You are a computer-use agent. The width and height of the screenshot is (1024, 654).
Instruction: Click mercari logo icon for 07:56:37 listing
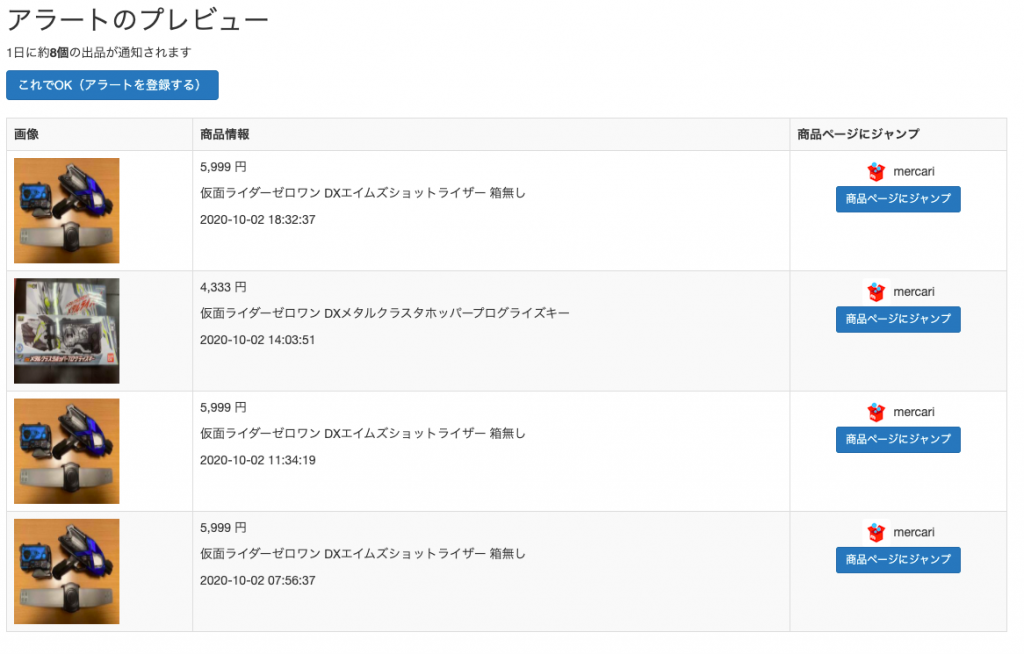pyautogui.click(x=876, y=532)
